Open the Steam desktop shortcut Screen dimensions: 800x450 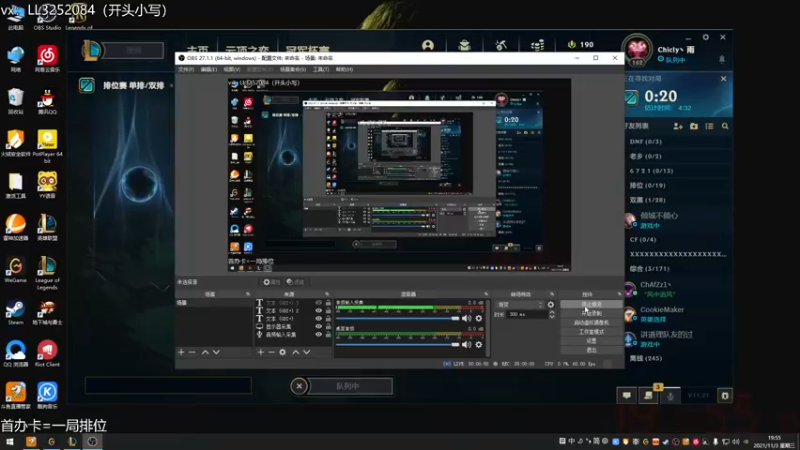[x=15, y=313]
